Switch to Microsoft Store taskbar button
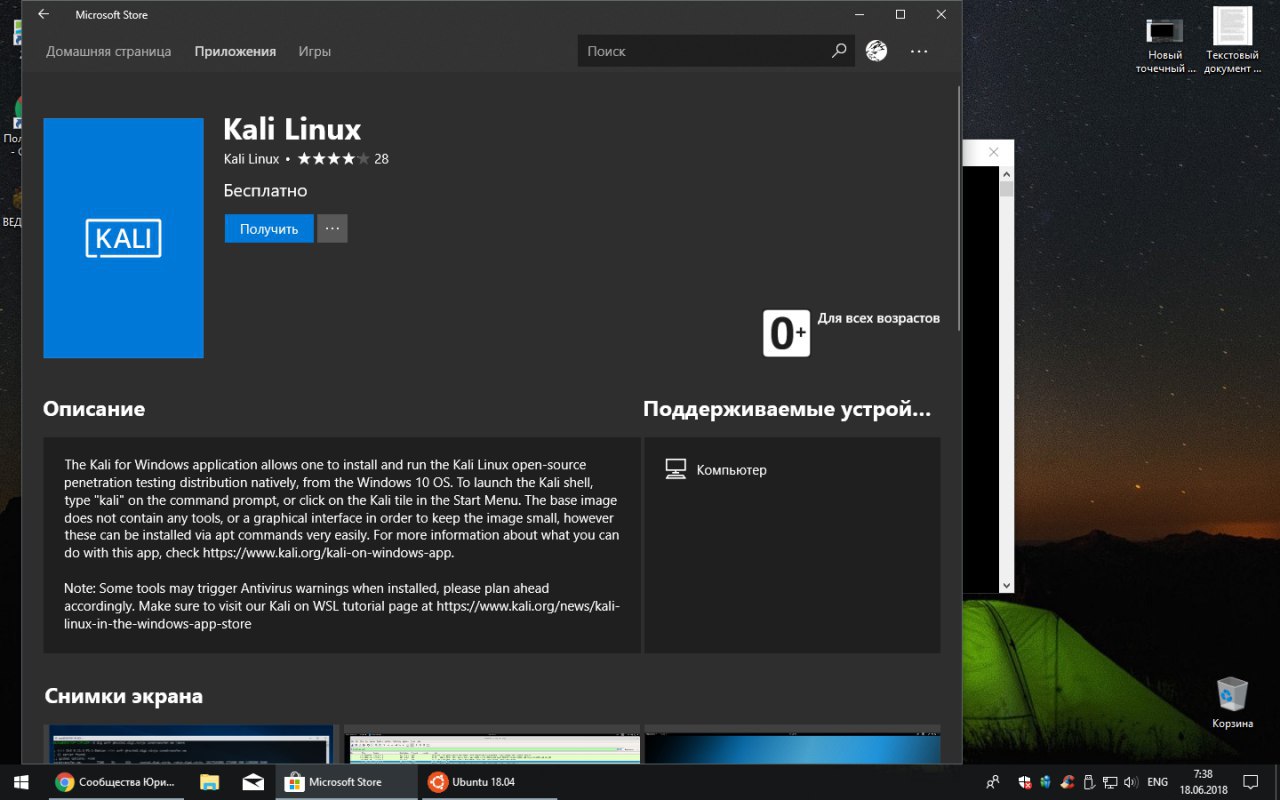 pyautogui.click(x=345, y=781)
